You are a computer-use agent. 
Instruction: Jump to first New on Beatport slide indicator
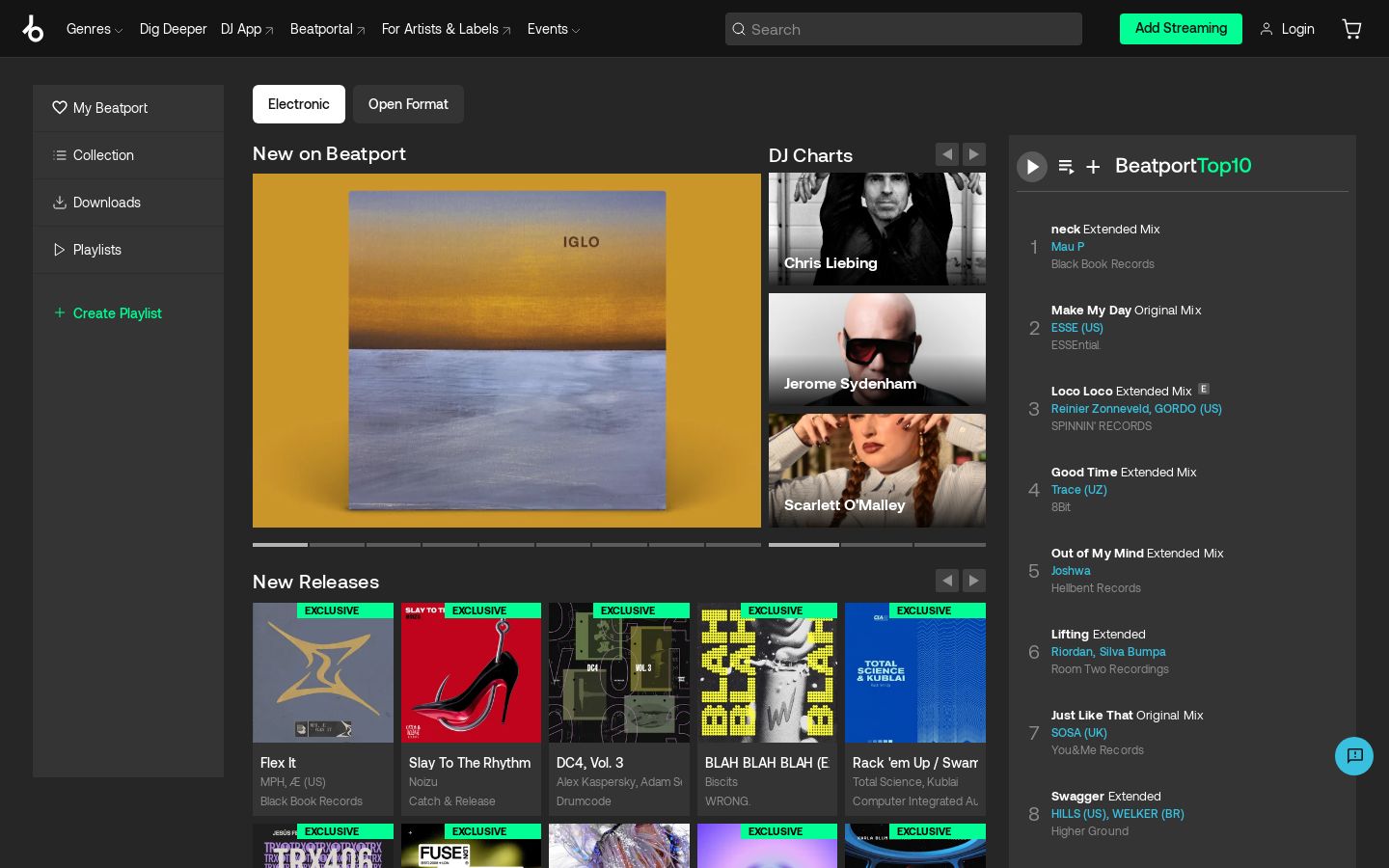(280, 545)
